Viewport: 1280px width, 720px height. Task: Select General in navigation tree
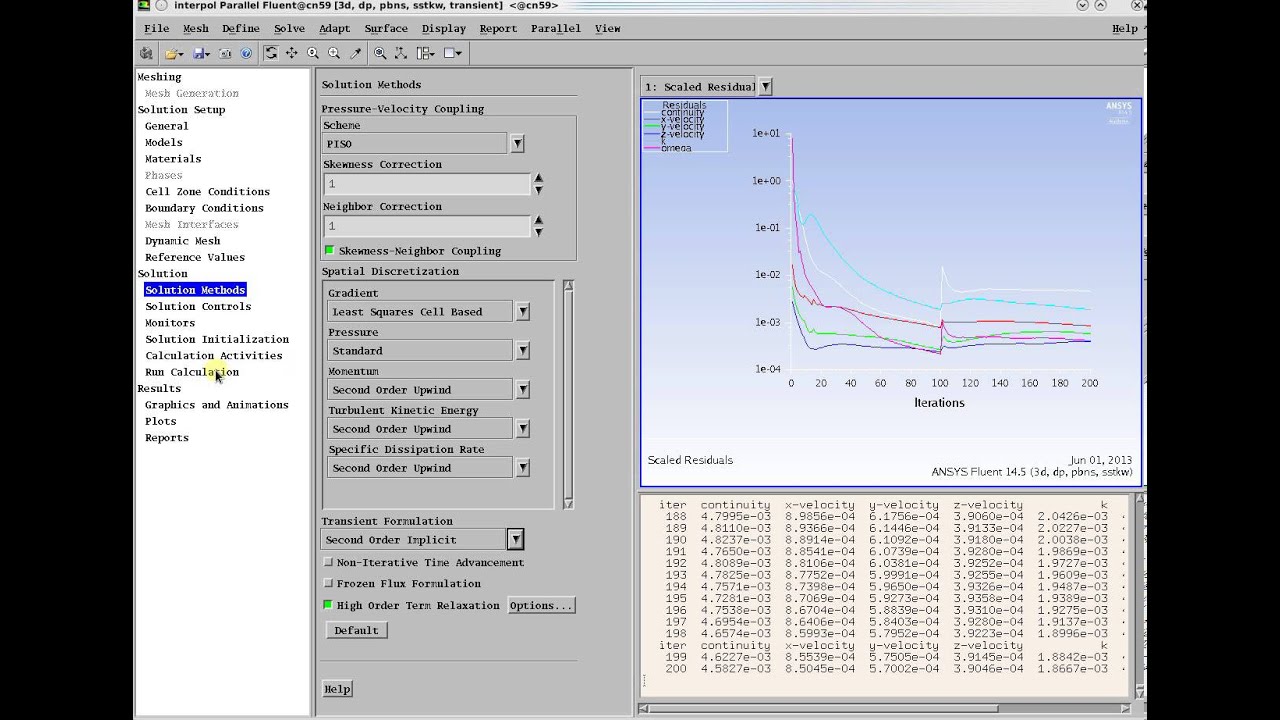click(x=167, y=126)
